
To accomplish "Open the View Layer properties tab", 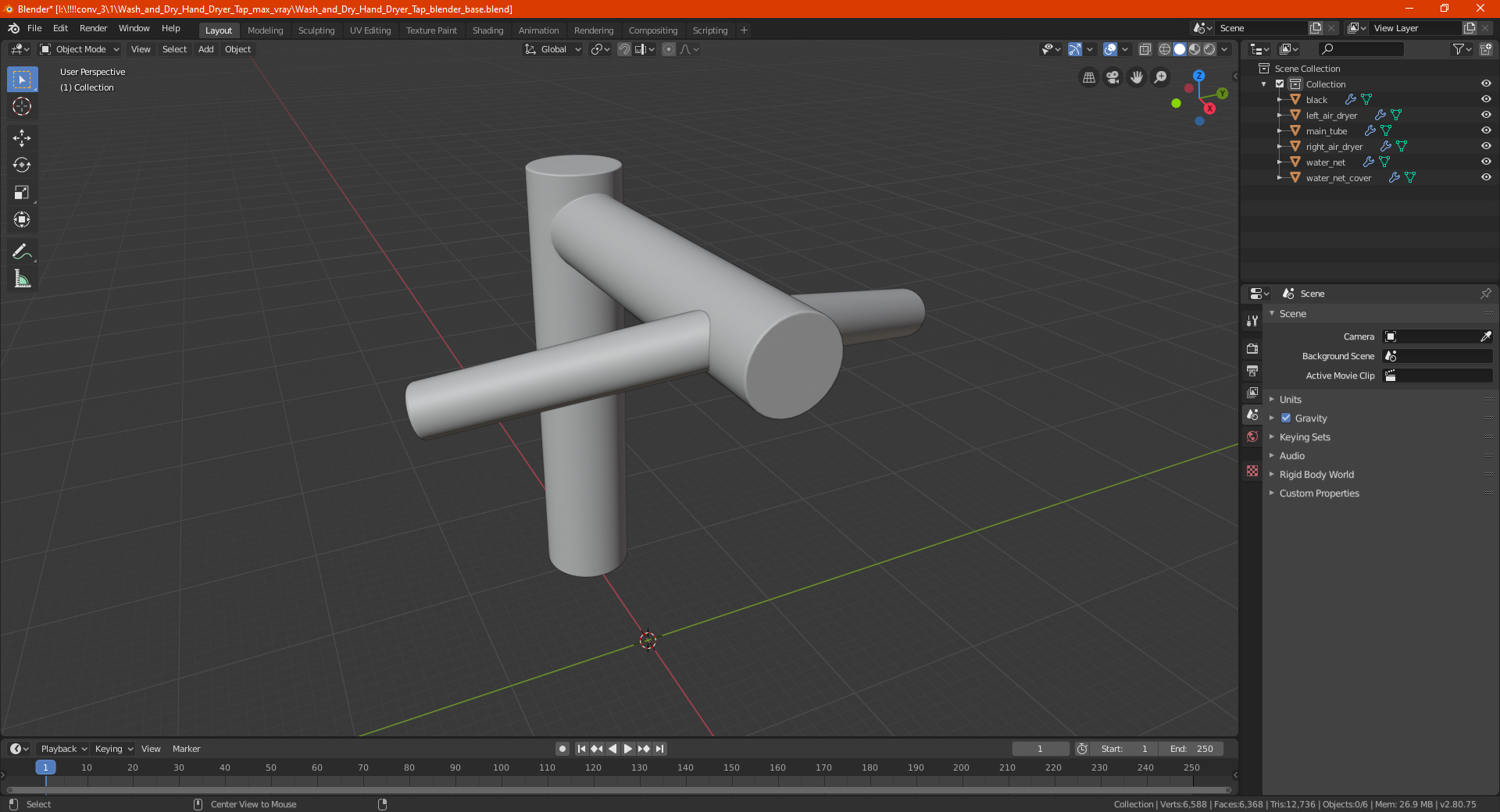I will click(x=1252, y=392).
